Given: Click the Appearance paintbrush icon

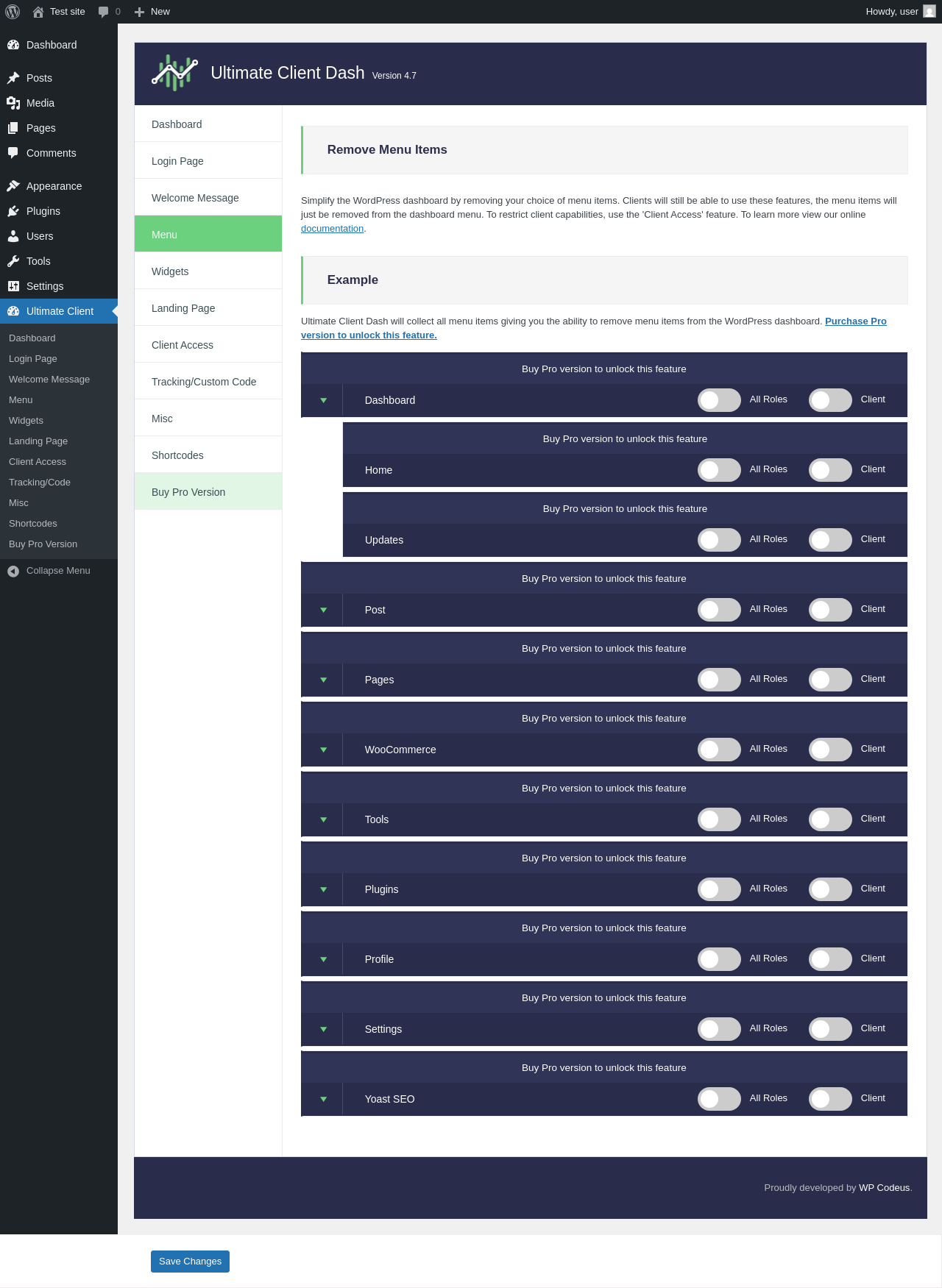Looking at the screenshot, I should point(13,186).
